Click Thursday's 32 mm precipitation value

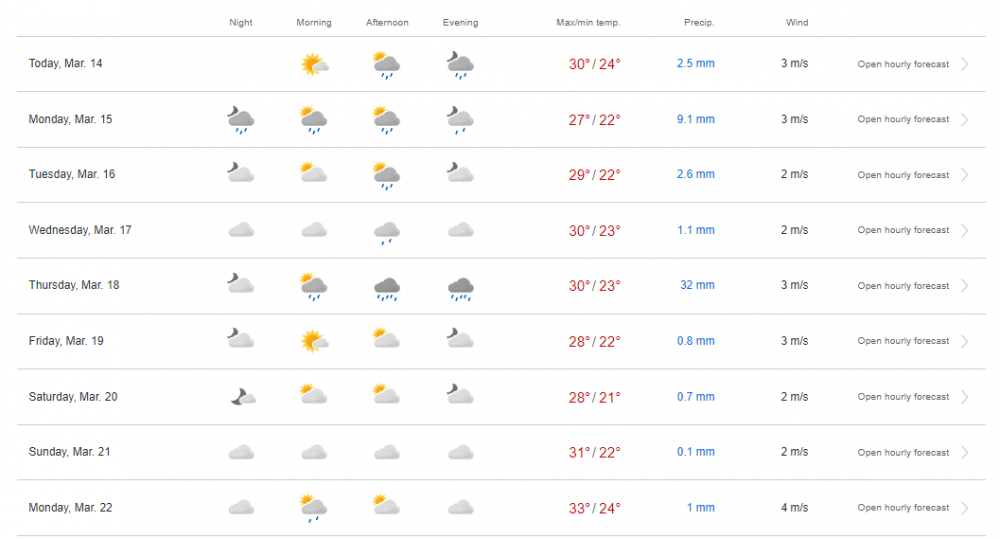697,285
